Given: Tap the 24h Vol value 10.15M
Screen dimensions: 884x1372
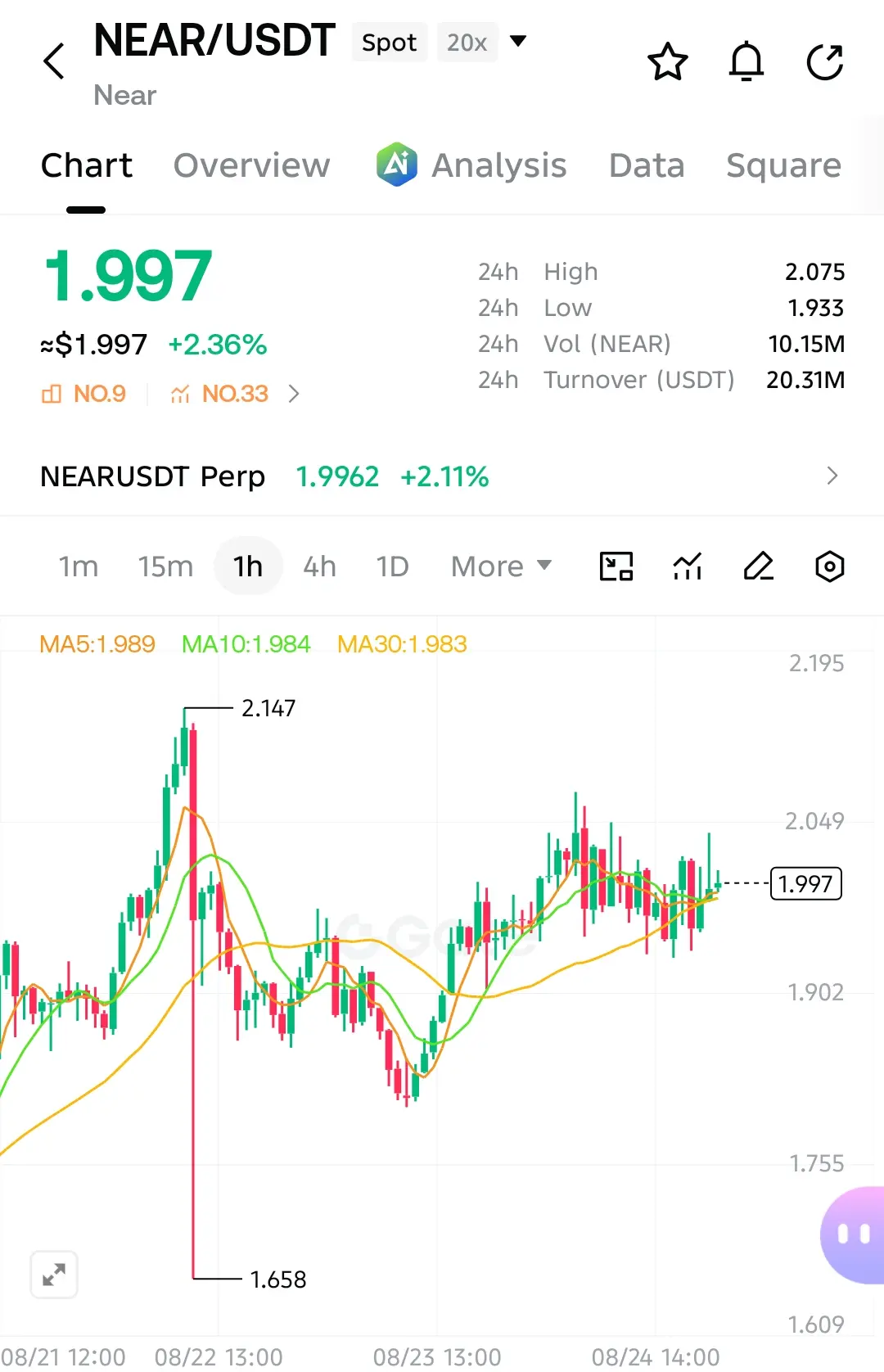Looking at the screenshot, I should (806, 344).
